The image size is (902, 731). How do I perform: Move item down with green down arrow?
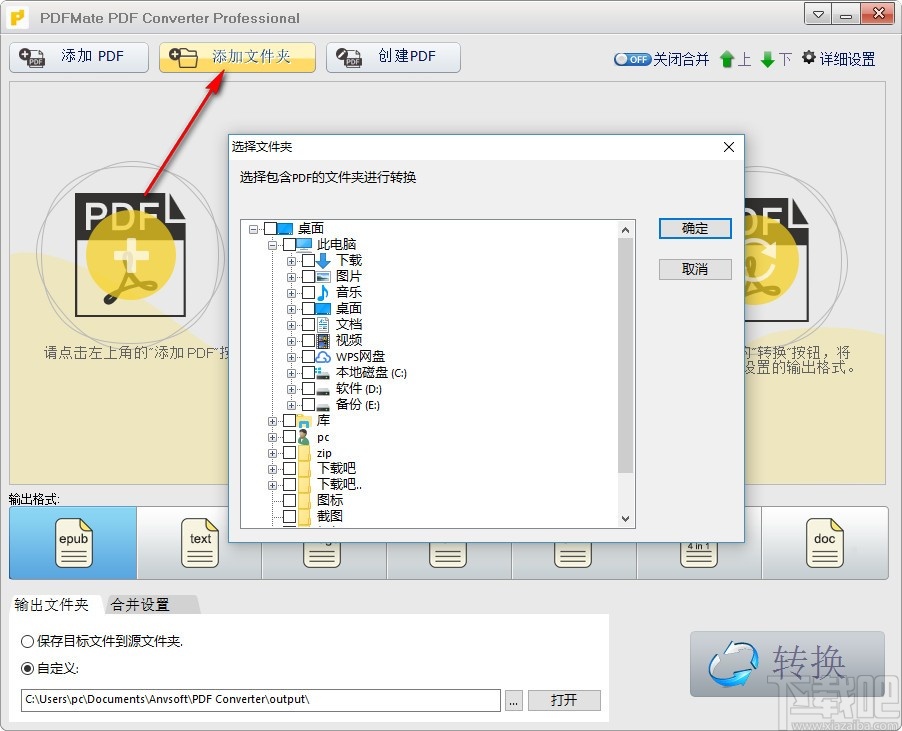pos(767,59)
